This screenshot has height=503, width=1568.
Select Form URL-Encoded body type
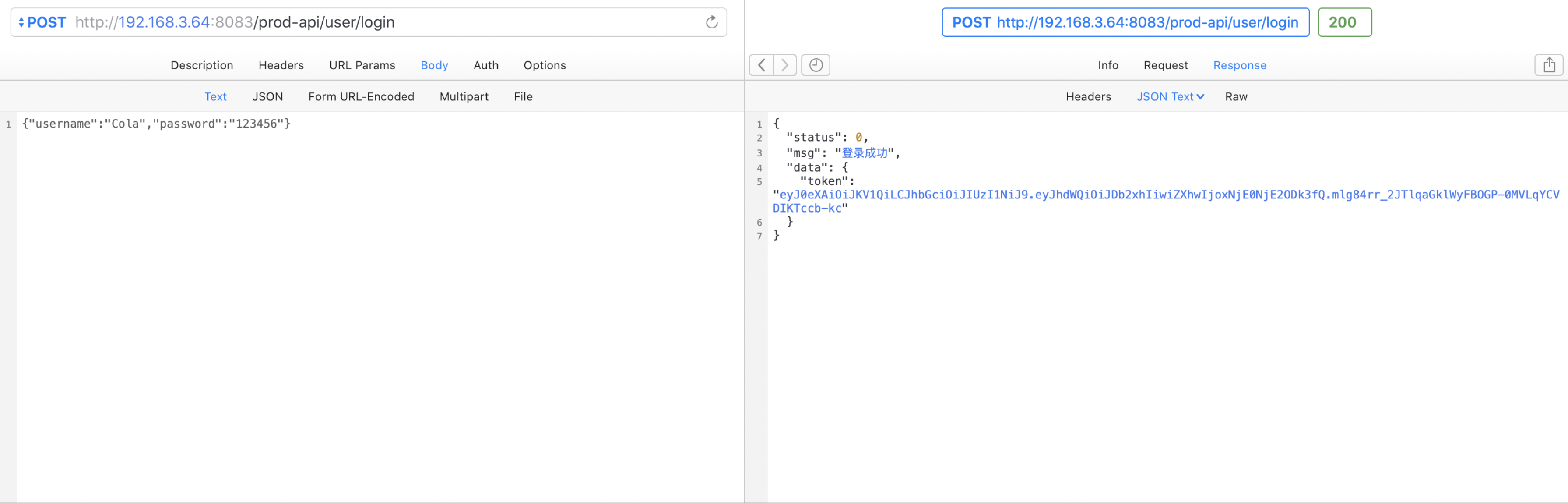pos(361,96)
